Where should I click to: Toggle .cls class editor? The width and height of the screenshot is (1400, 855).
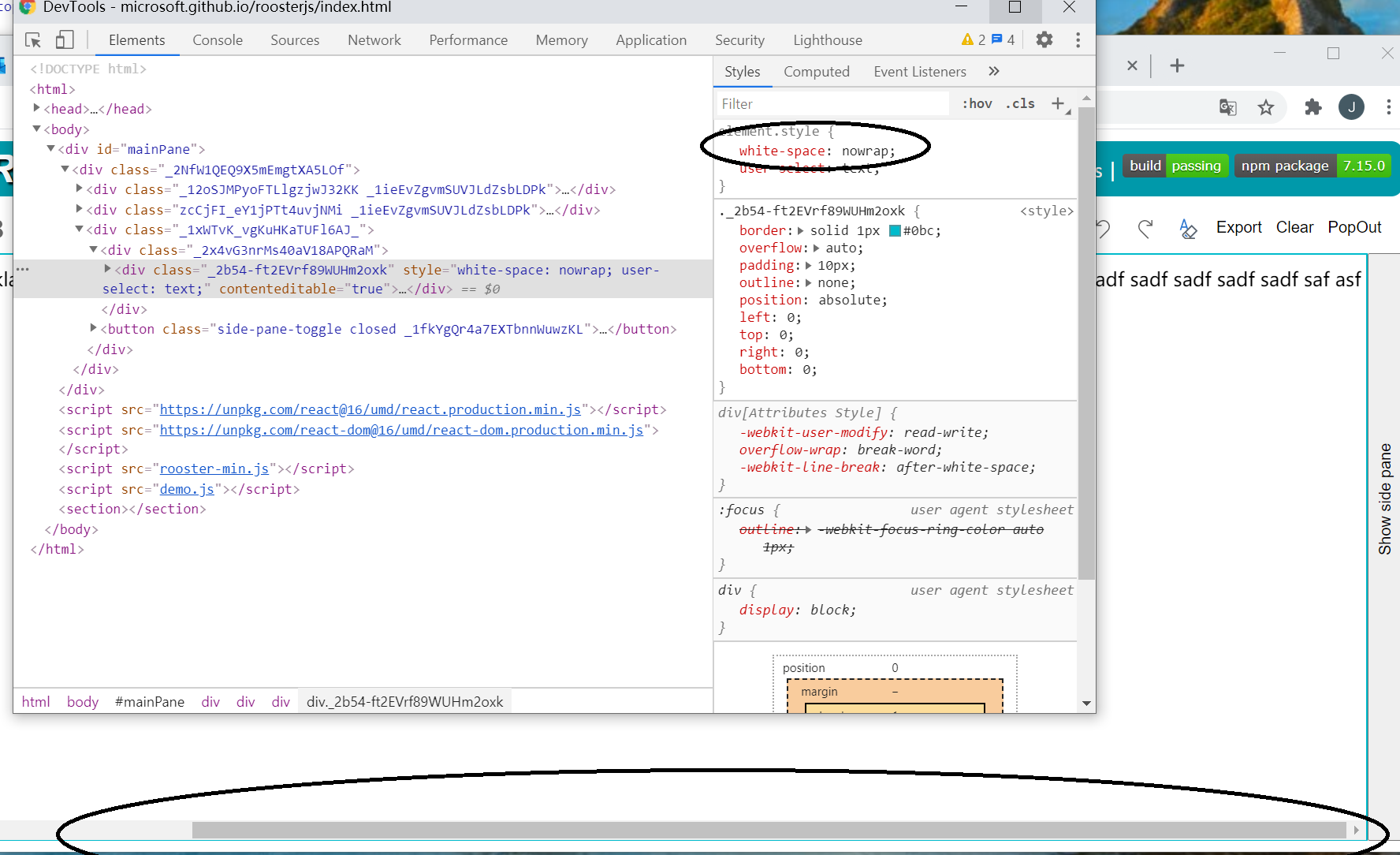1020,103
